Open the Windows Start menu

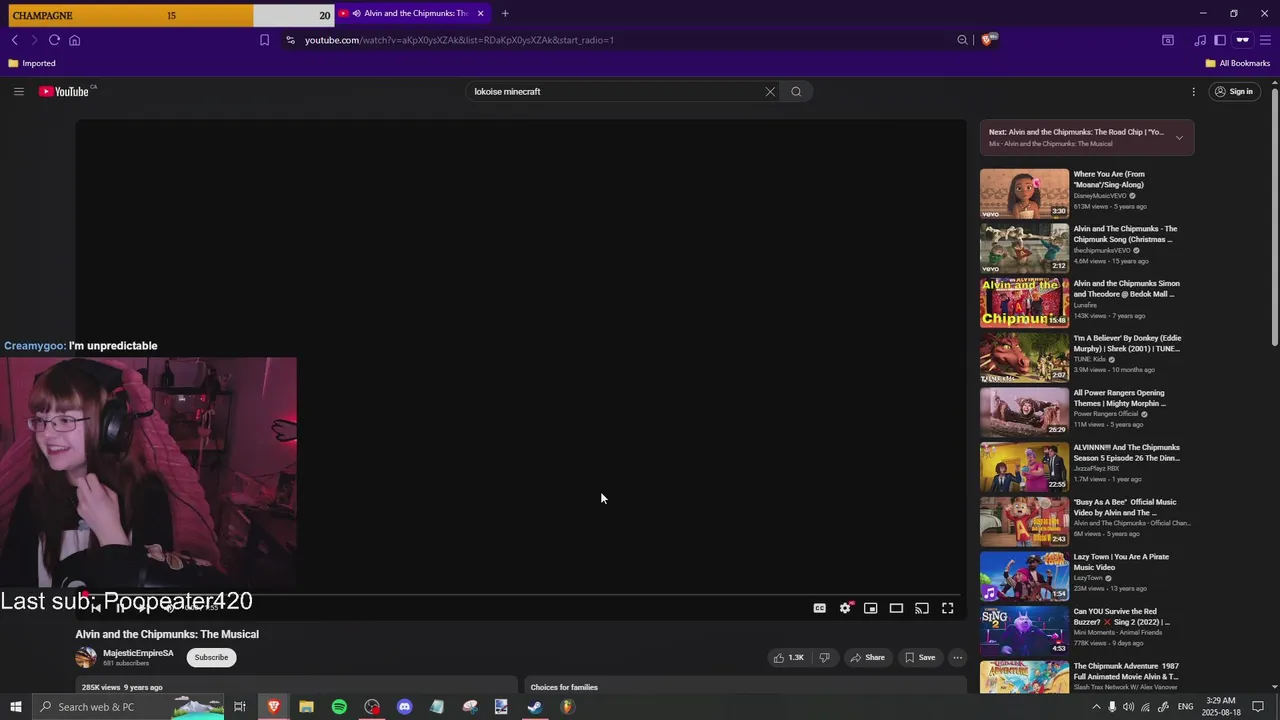pyautogui.click(x=15, y=707)
